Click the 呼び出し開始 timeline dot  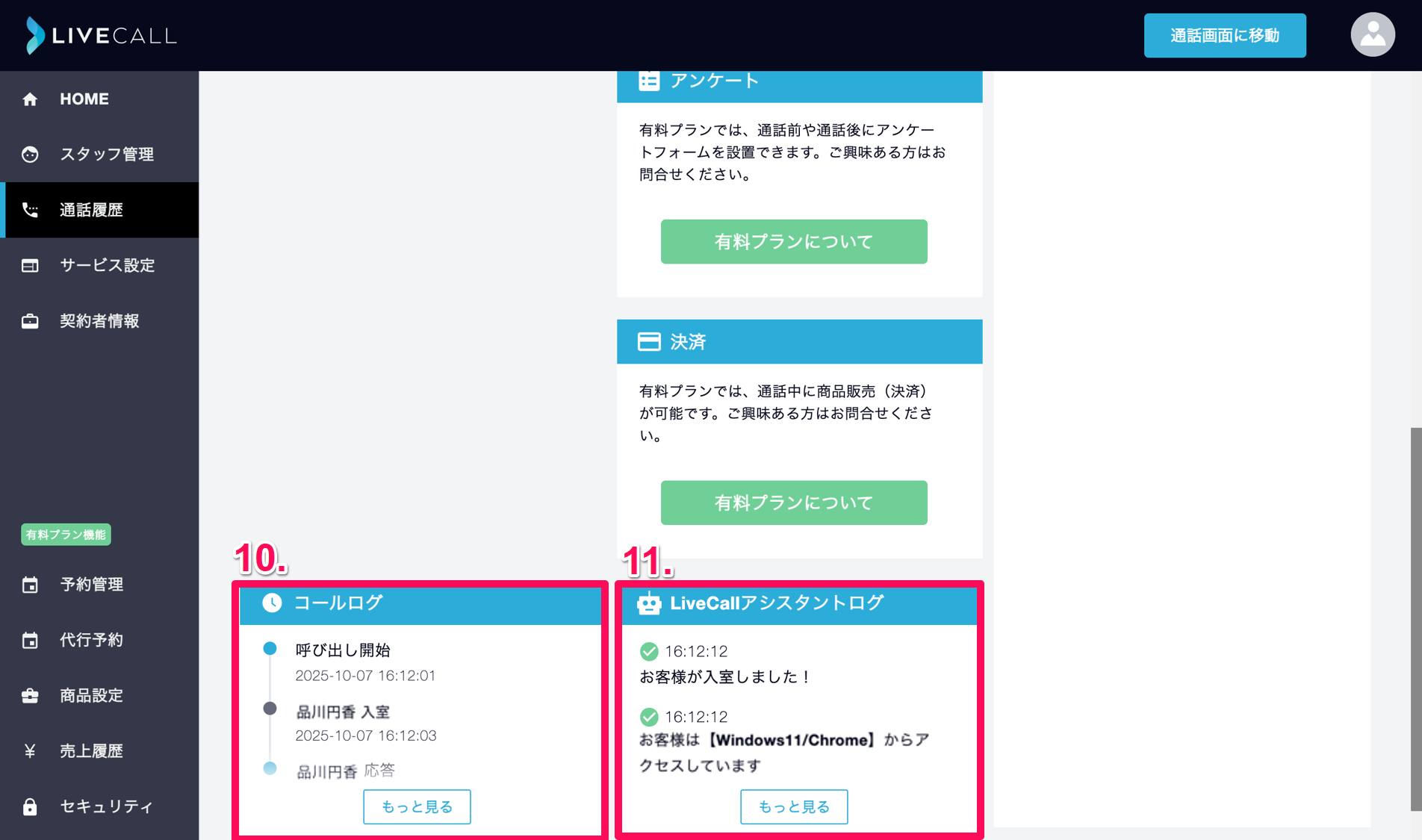(x=270, y=649)
